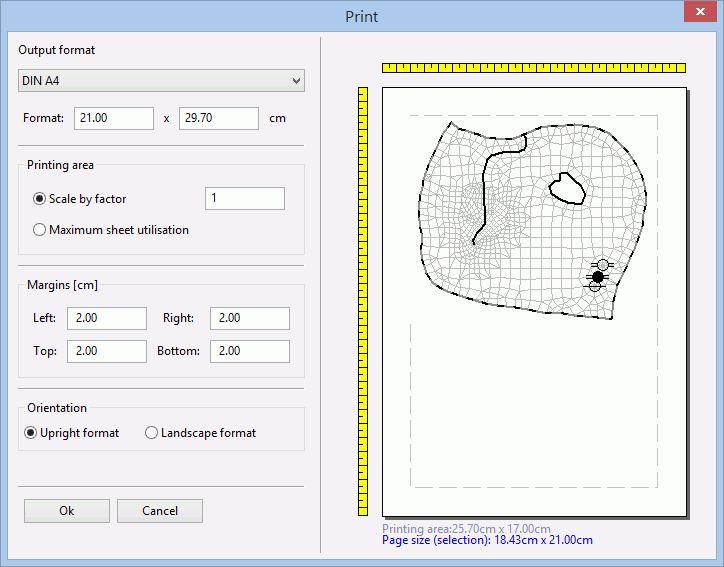The image size is (724, 567).
Task: Click the format height field showing 29.70
Action: (219, 118)
